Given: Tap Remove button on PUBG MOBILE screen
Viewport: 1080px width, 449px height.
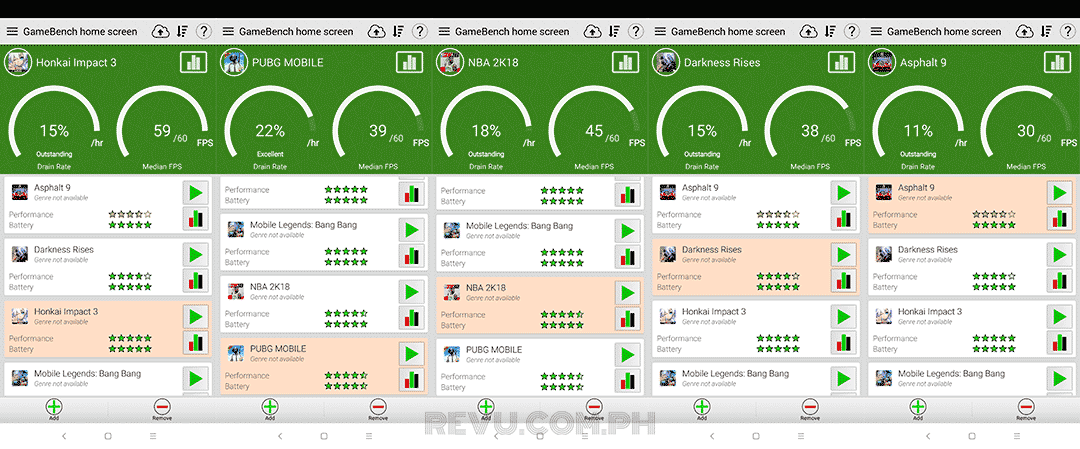Looking at the screenshot, I should [378, 409].
